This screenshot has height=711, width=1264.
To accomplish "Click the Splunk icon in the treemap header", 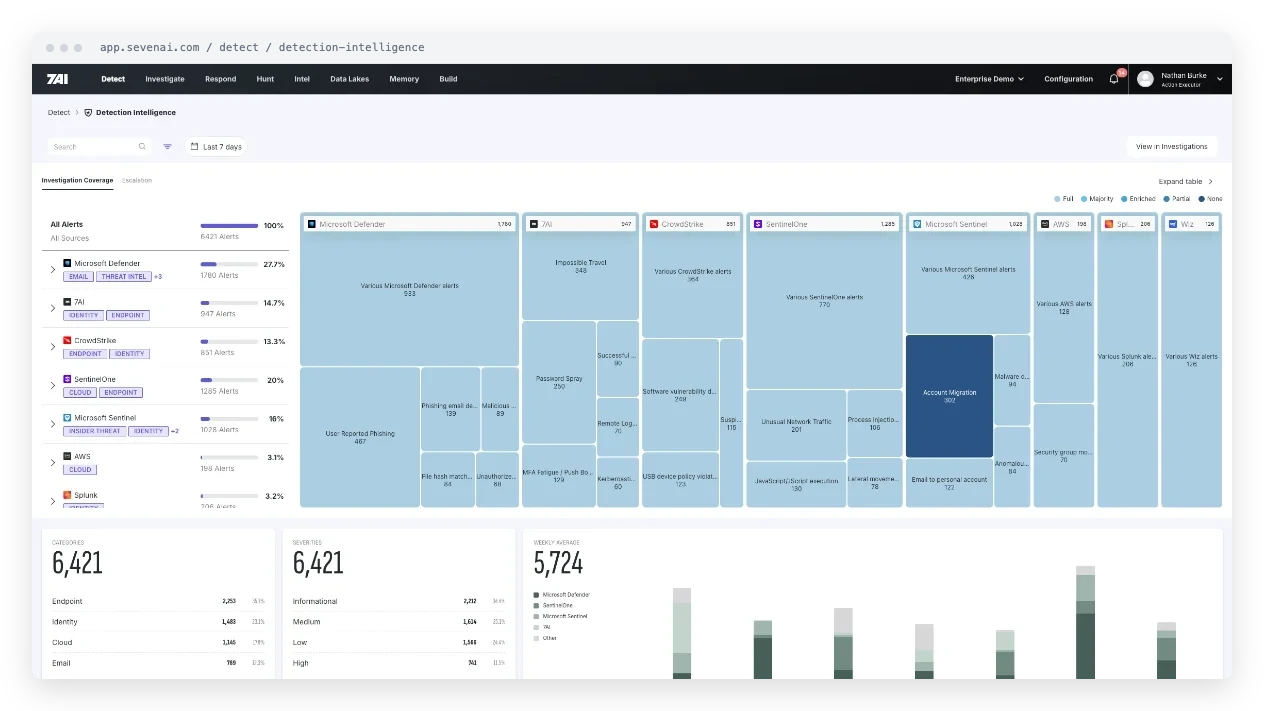I will coord(1109,224).
